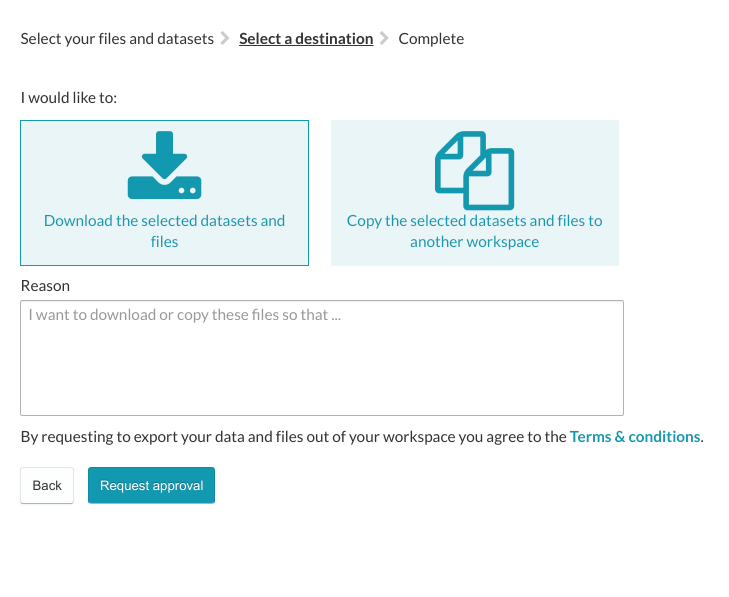
Task: Click the drive tray base of download icon
Action: (x=164, y=187)
